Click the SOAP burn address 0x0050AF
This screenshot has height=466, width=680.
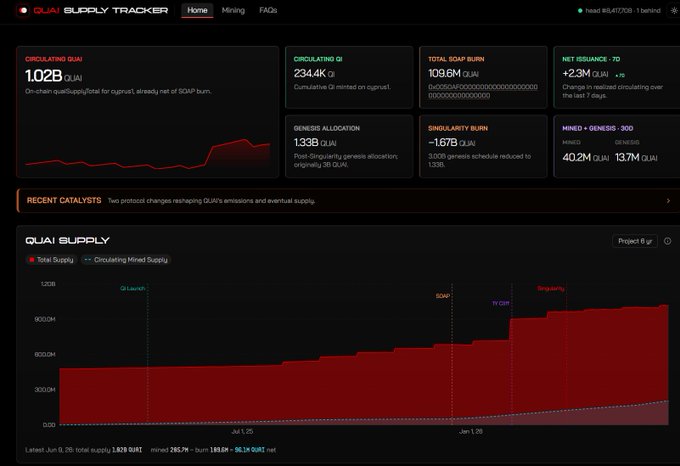483,91
